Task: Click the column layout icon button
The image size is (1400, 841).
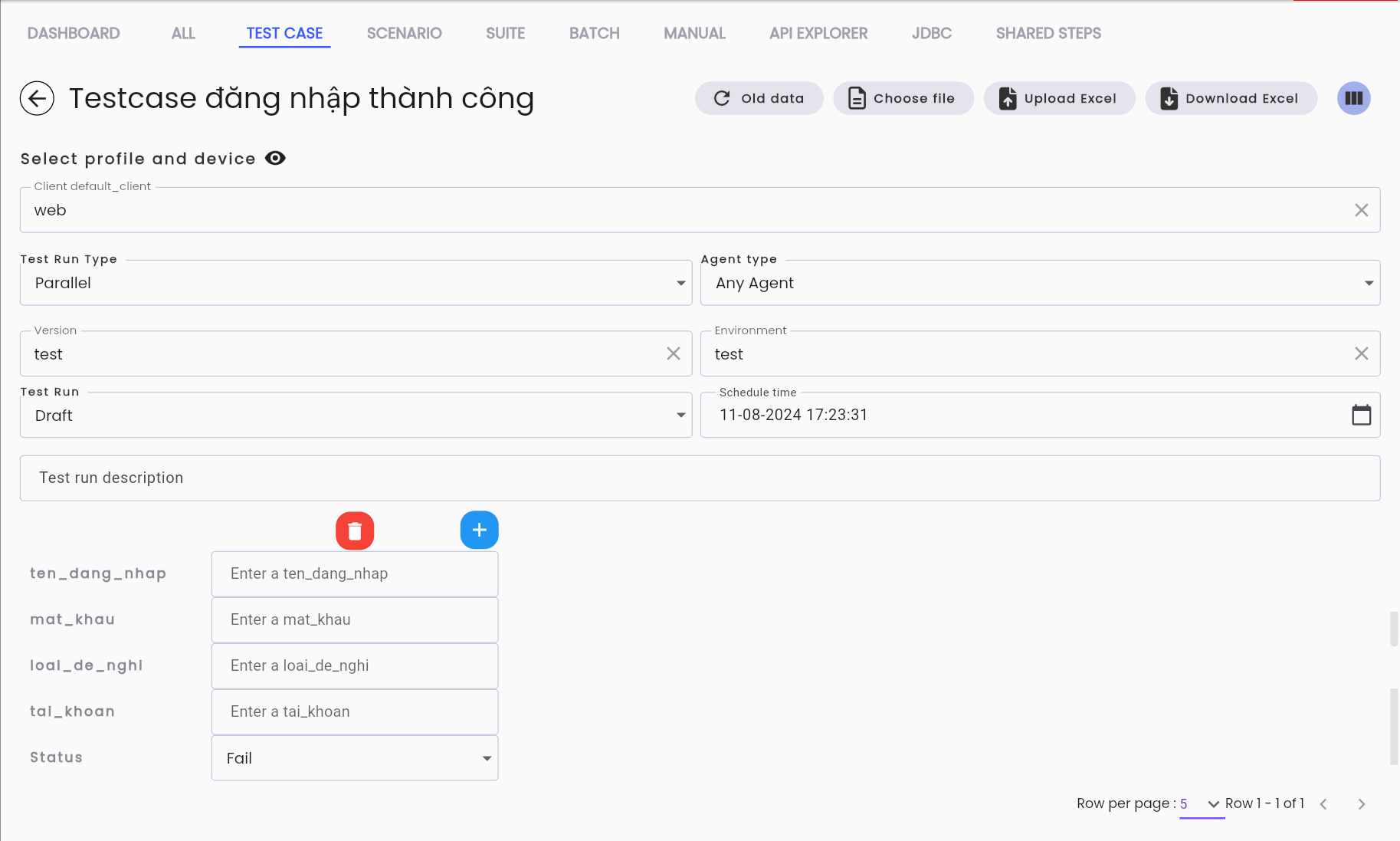Action: pyautogui.click(x=1354, y=98)
